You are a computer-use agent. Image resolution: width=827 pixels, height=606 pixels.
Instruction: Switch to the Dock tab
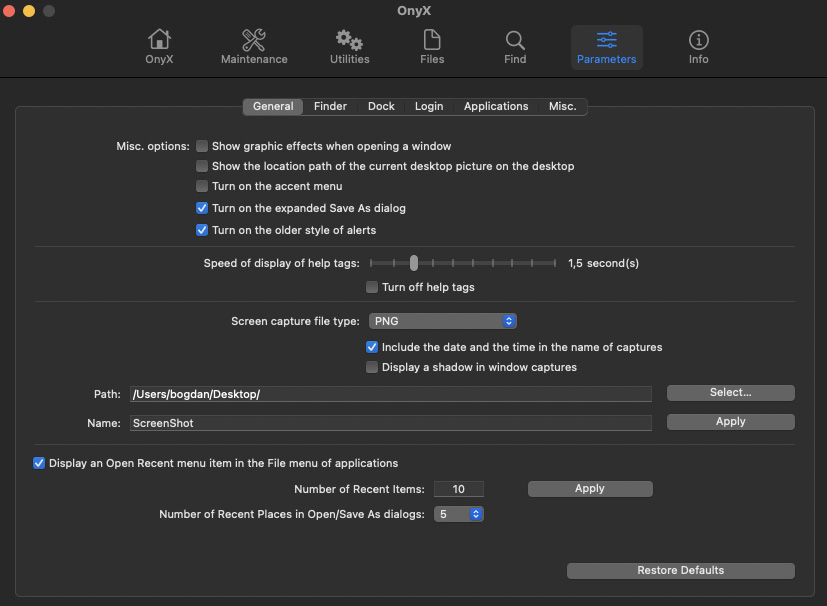point(381,106)
